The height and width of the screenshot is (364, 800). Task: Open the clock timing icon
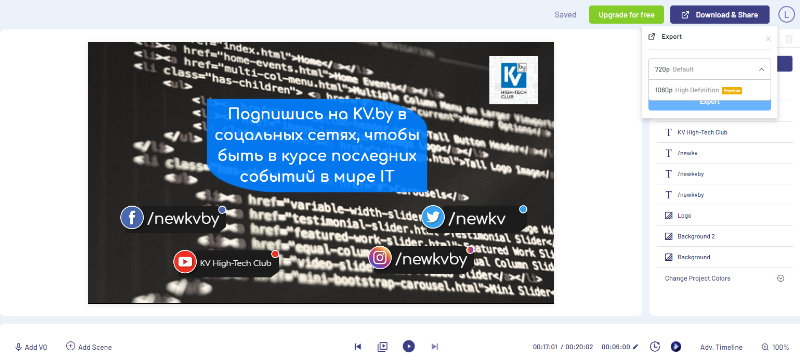coord(655,347)
